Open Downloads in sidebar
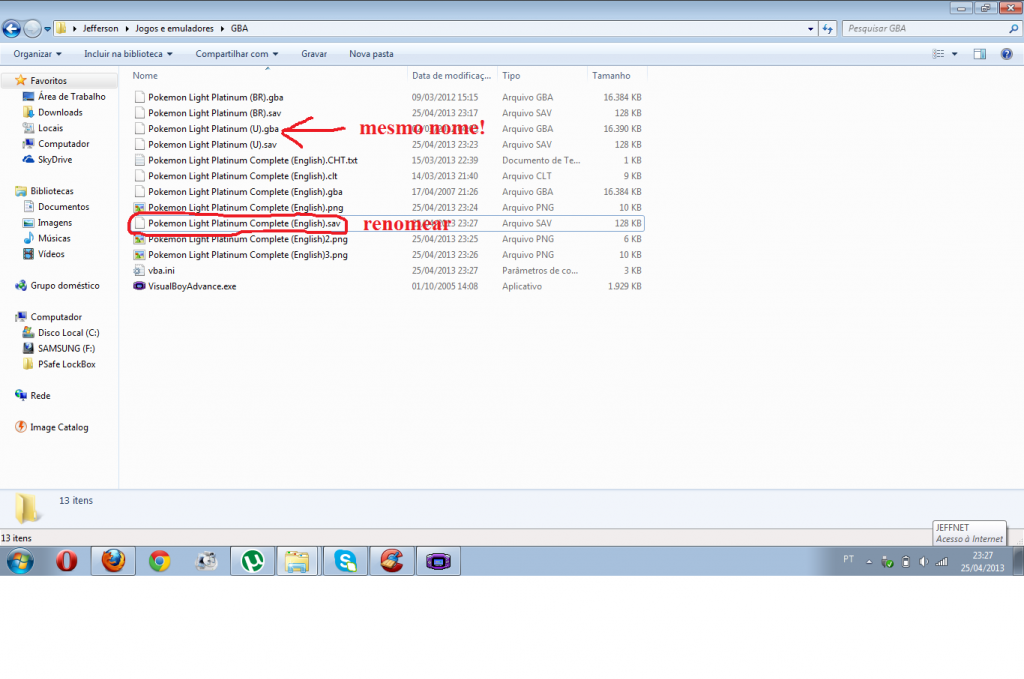 [53, 112]
